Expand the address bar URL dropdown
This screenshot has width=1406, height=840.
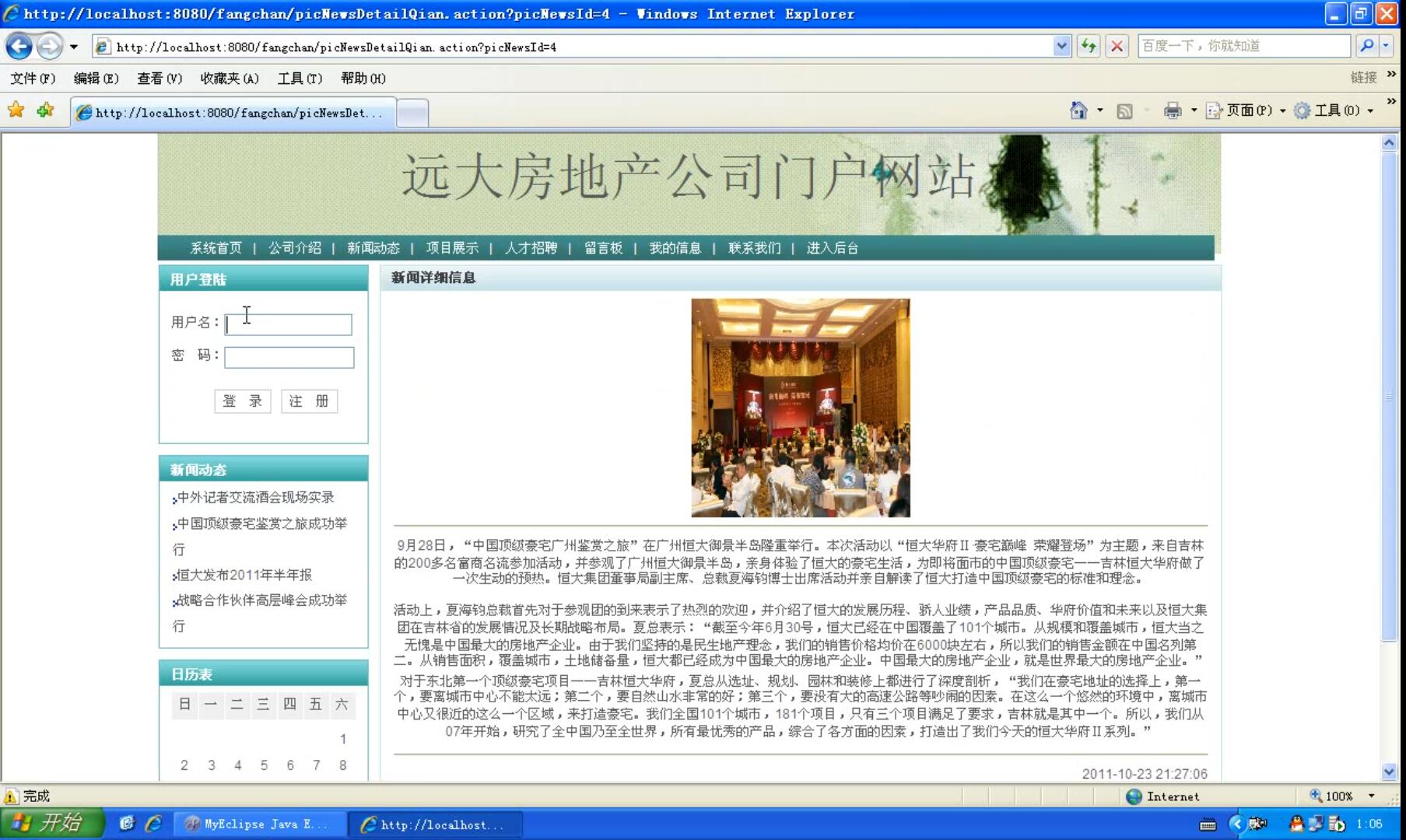coord(1061,47)
